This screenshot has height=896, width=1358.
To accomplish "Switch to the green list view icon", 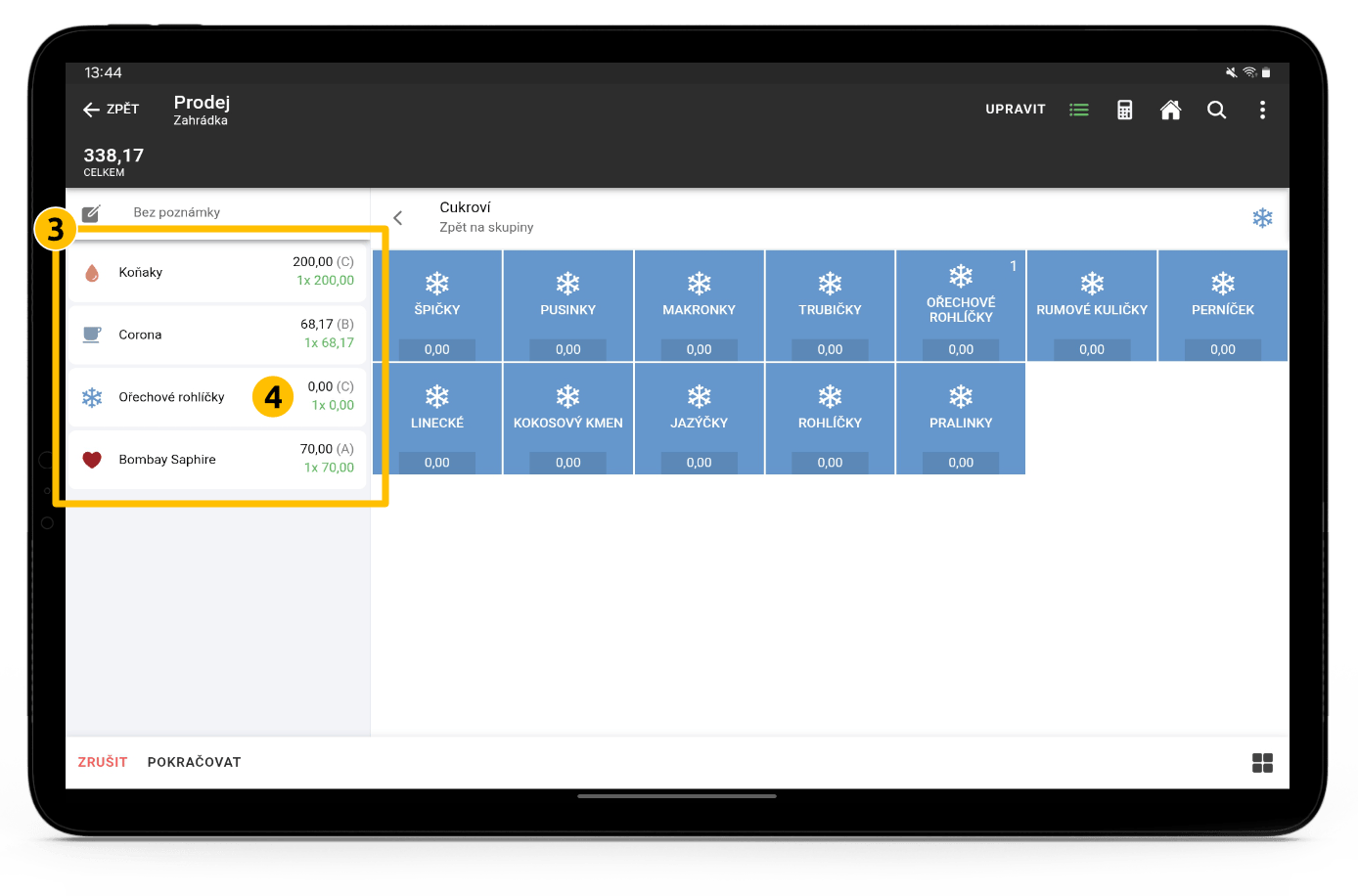I will coord(1079,110).
